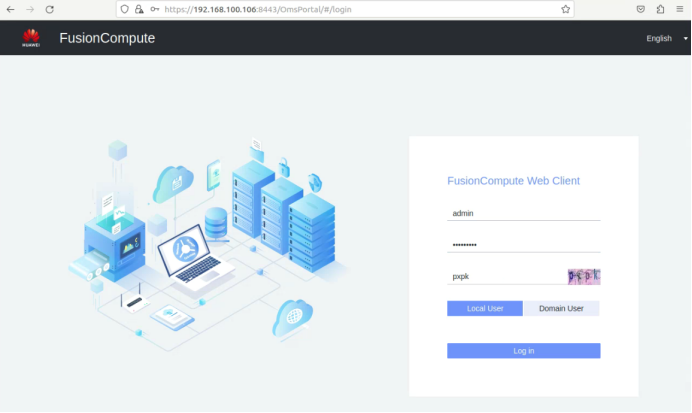Click the verification code field with pxpk

click(x=507, y=277)
